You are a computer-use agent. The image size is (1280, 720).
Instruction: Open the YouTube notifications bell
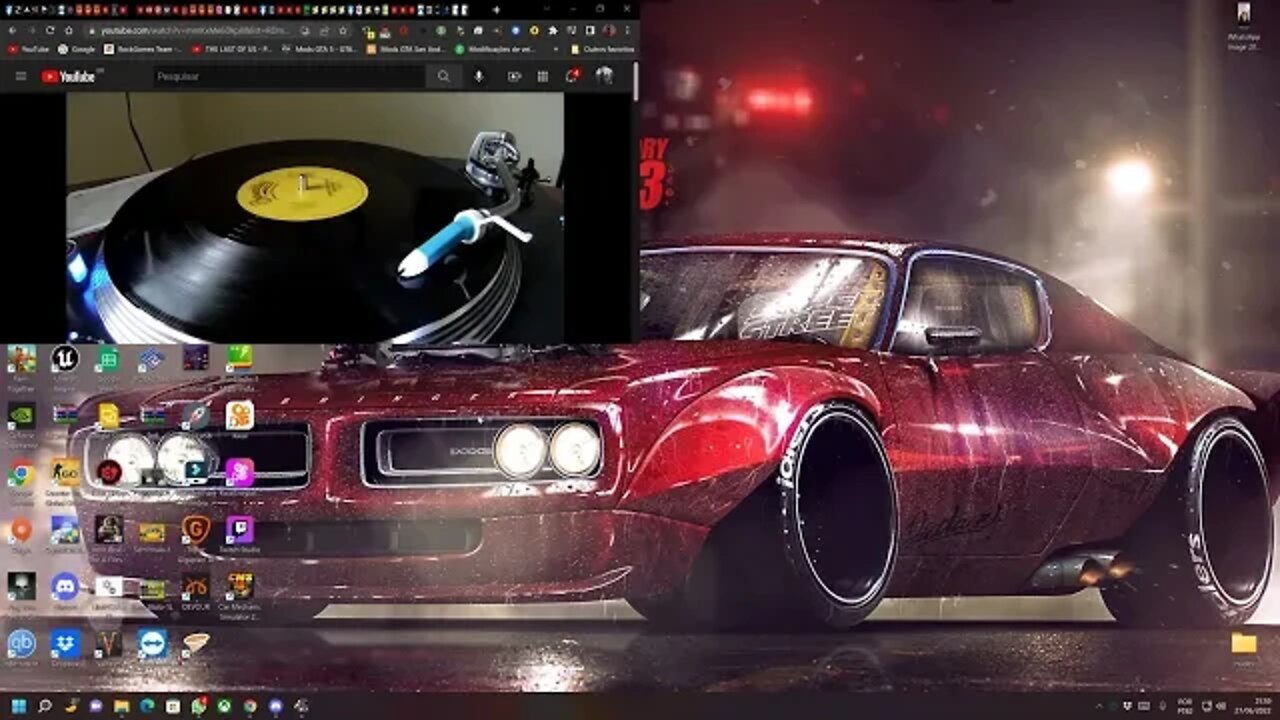tap(572, 76)
